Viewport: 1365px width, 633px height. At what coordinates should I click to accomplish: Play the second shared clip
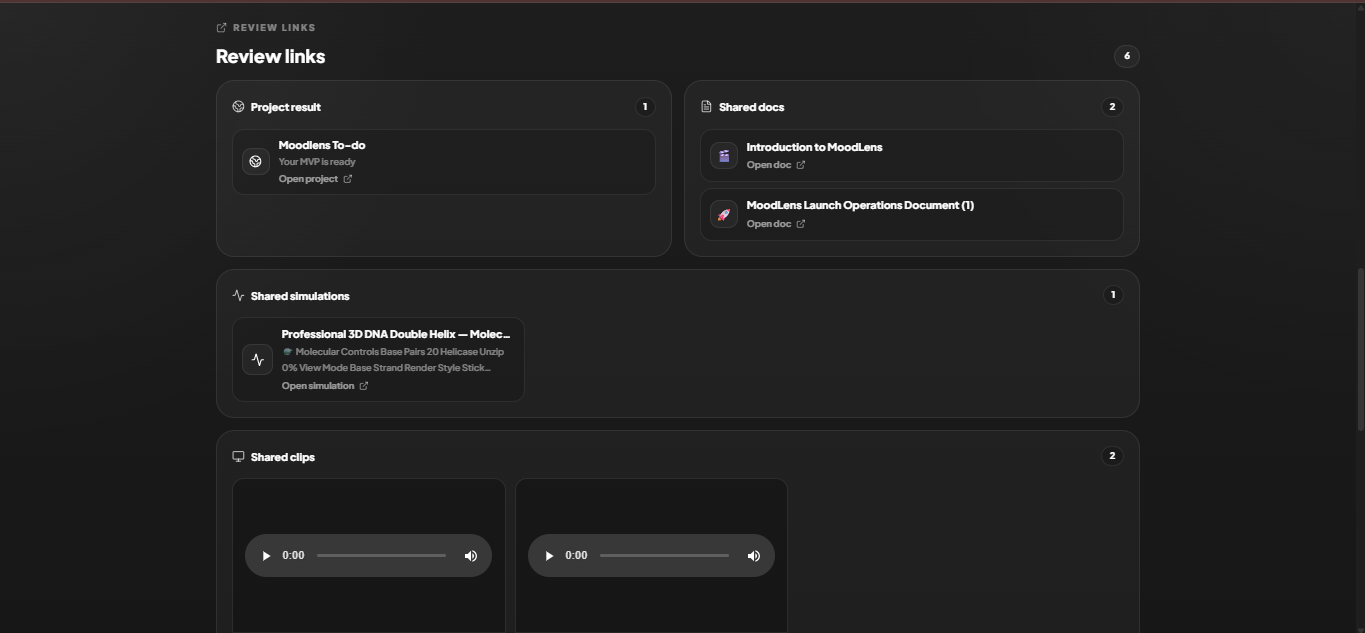coord(549,555)
